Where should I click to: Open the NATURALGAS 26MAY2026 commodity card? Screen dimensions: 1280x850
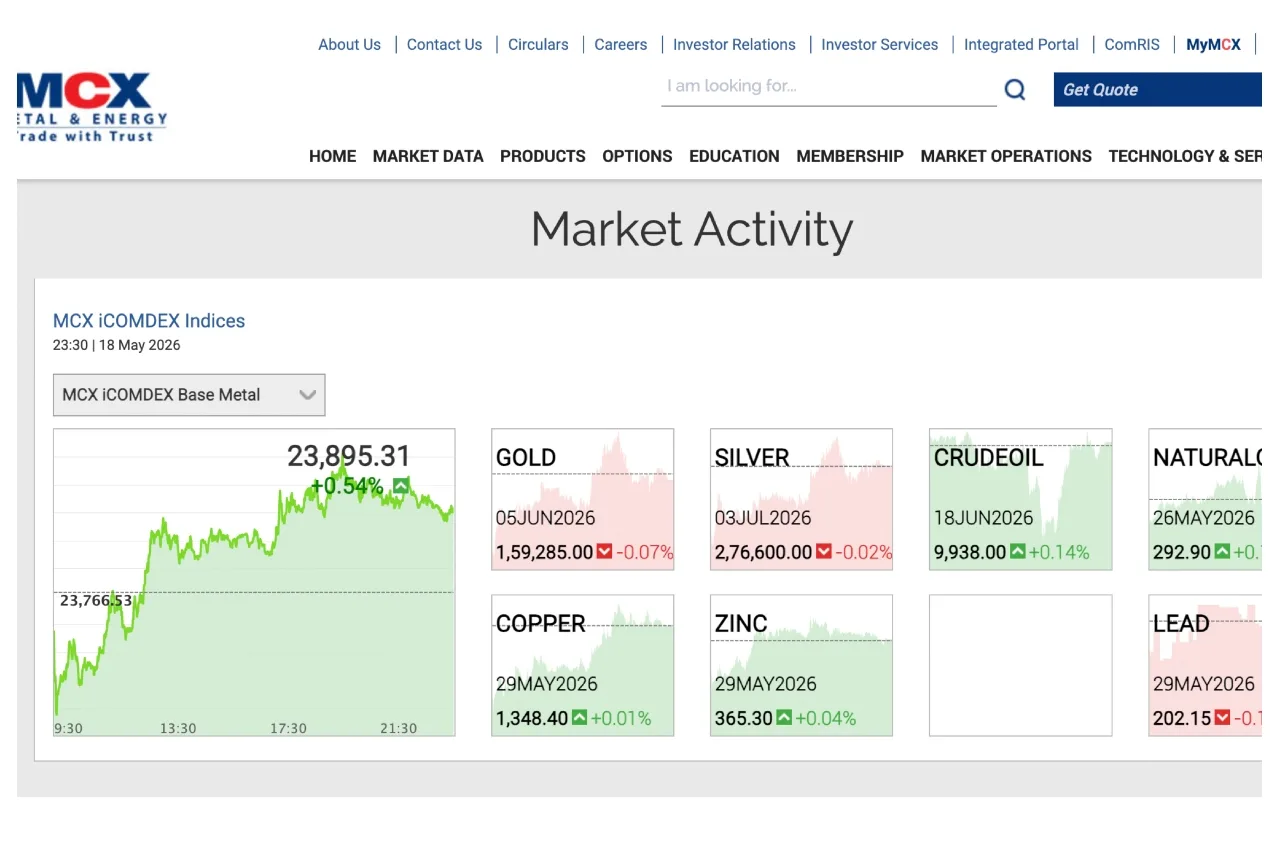coord(1205,500)
